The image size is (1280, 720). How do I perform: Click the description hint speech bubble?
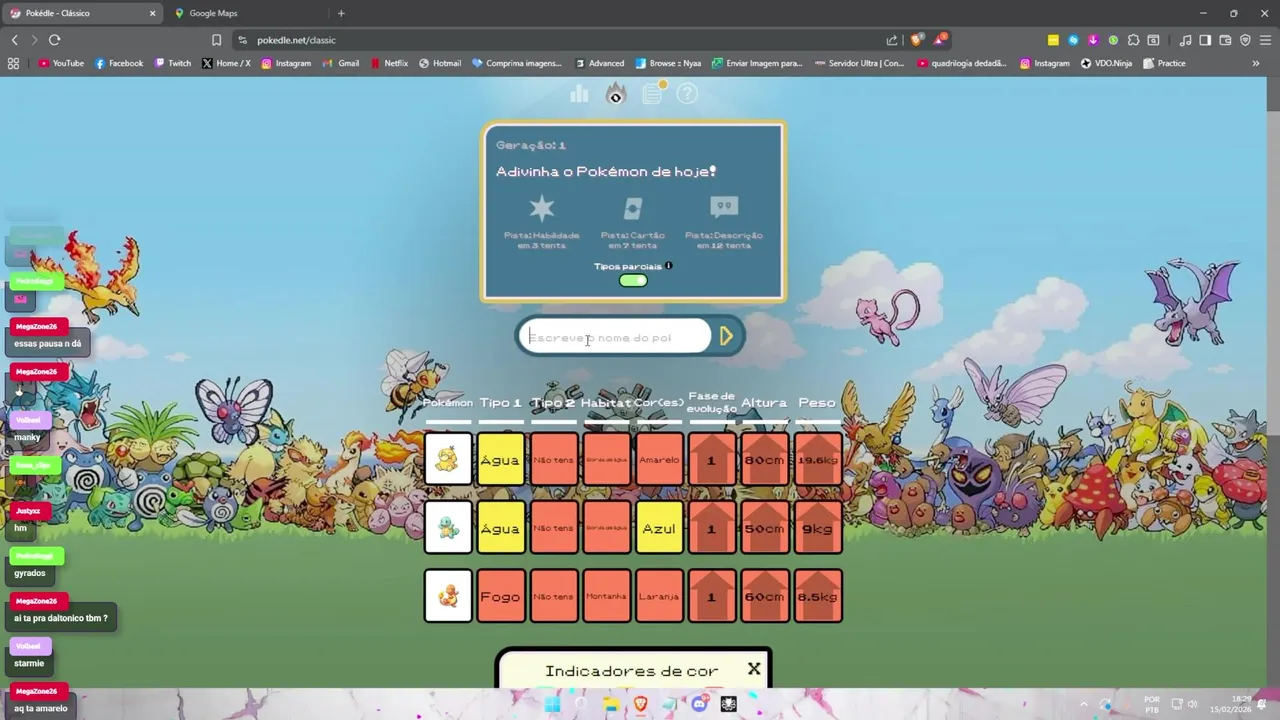coord(724,207)
